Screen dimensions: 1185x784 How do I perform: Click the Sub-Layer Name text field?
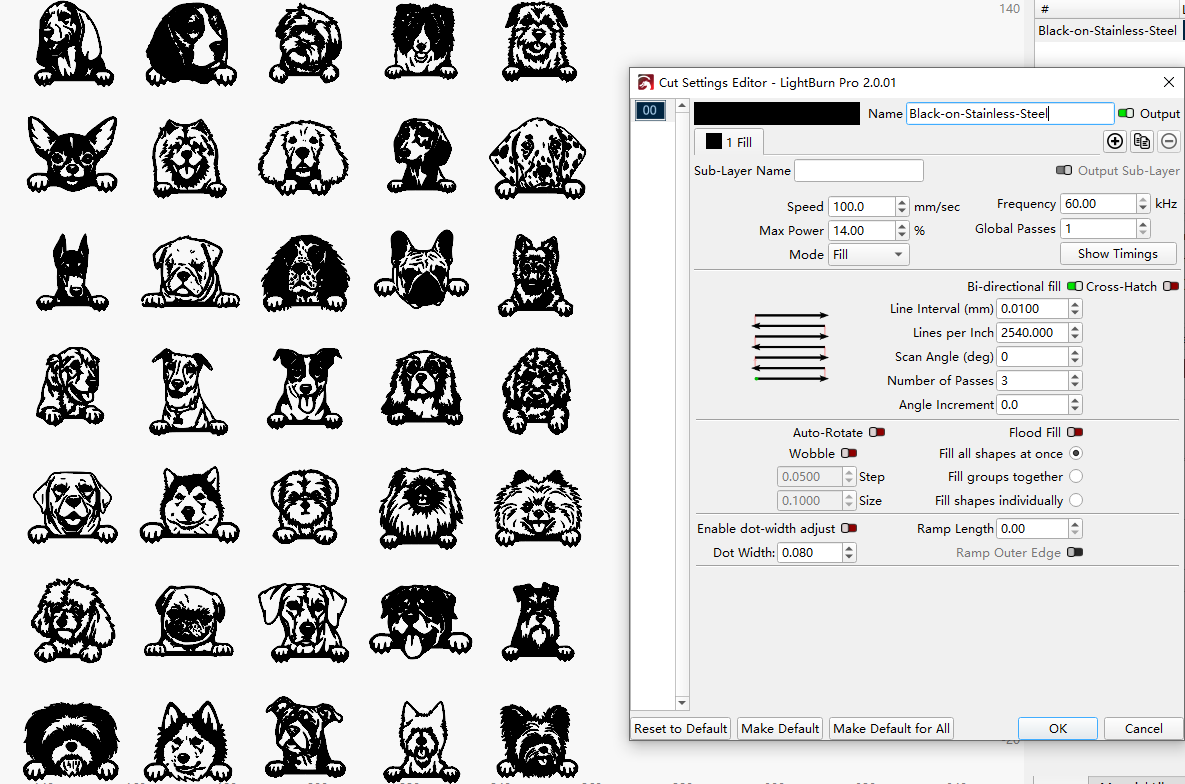tap(858, 171)
